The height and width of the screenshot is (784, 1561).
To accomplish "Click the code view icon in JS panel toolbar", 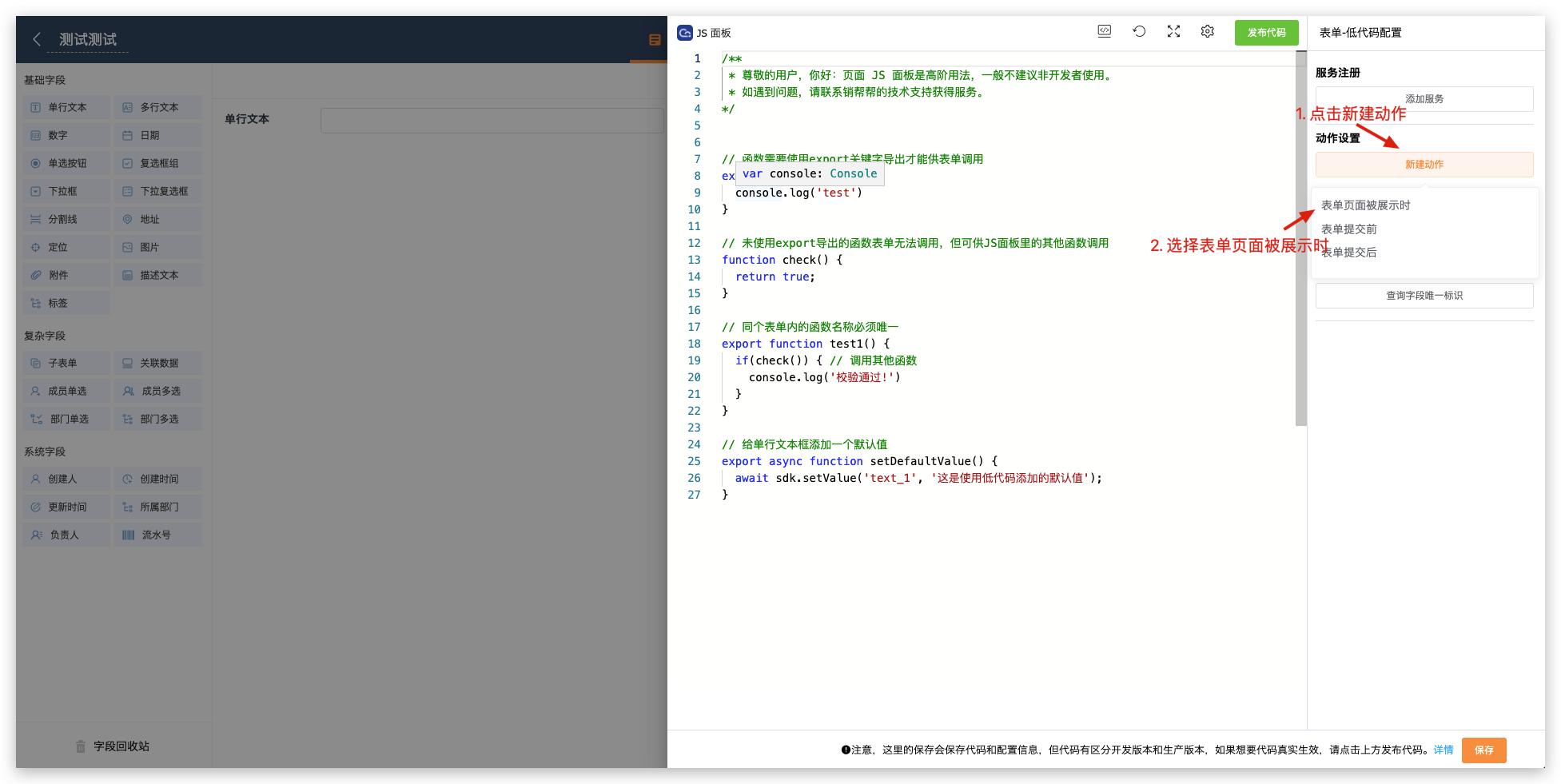I will [x=1104, y=31].
